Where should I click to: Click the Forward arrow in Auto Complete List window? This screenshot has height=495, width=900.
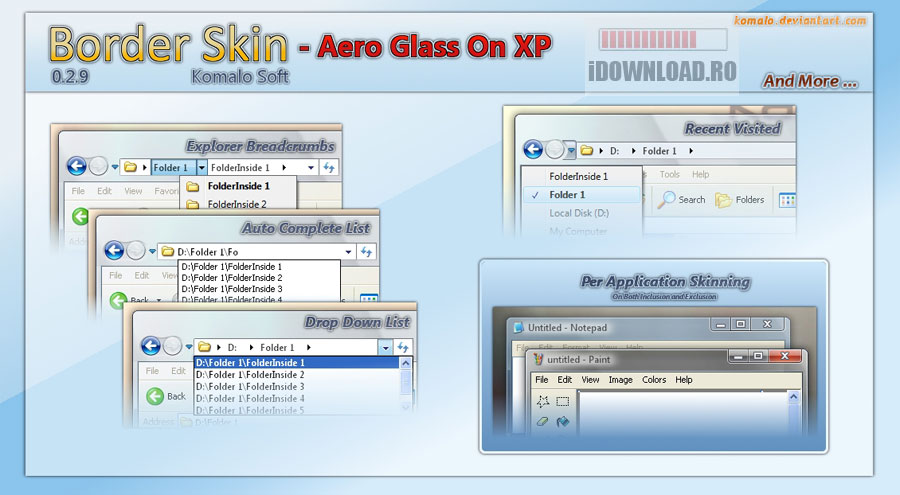(135, 250)
